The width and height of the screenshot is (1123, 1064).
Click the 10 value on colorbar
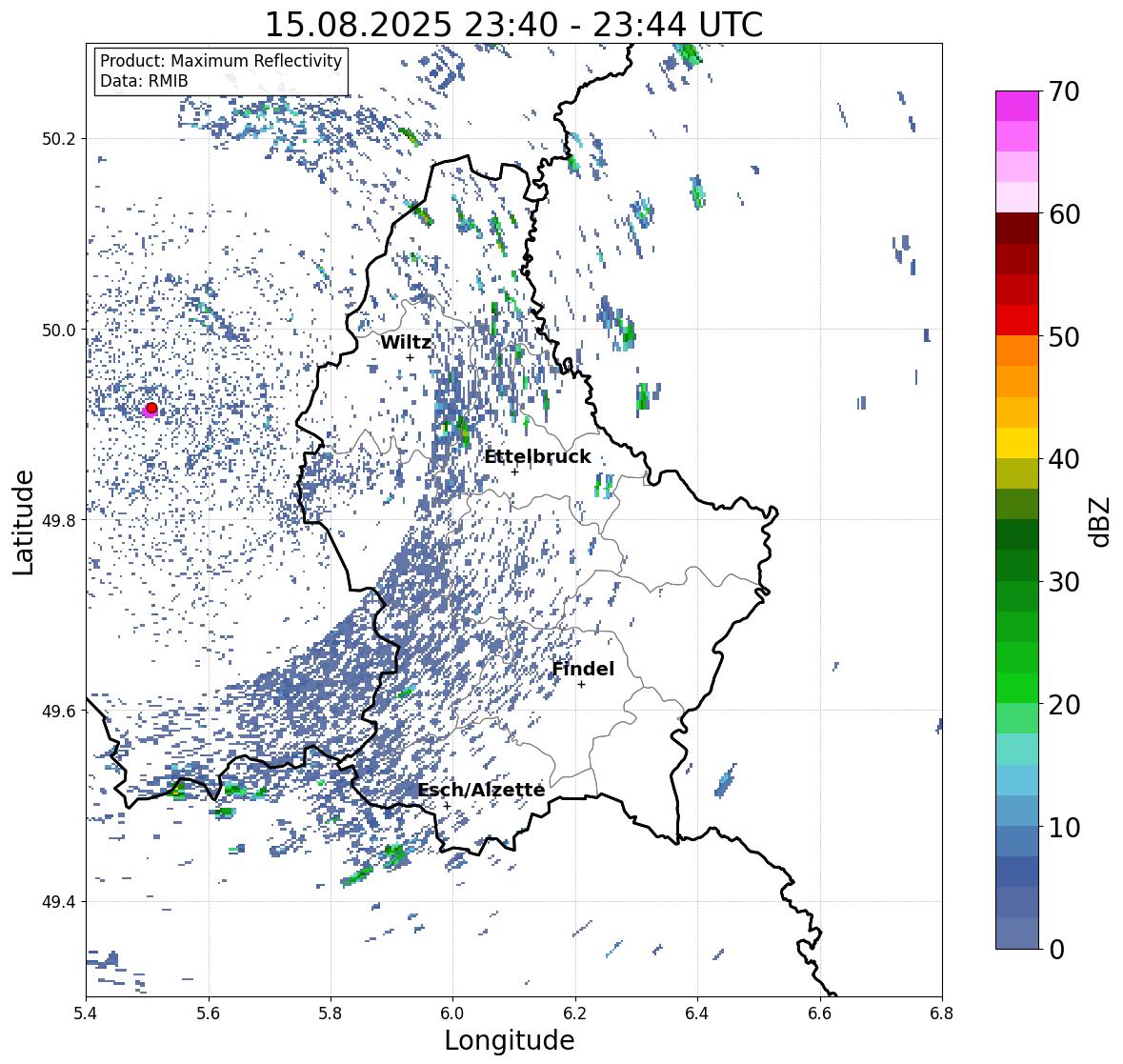(x=1064, y=827)
